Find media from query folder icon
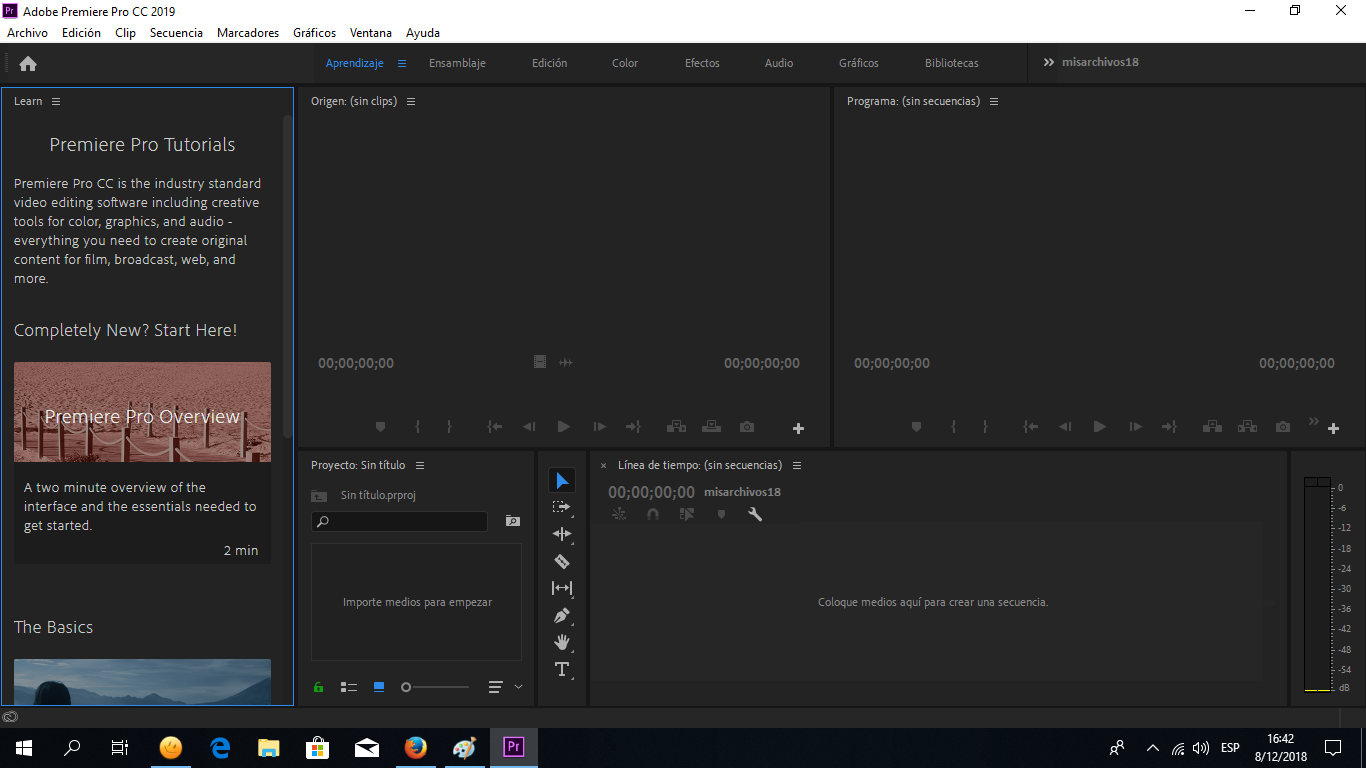The height and width of the screenshot is (768, 1366). (513, 521)
